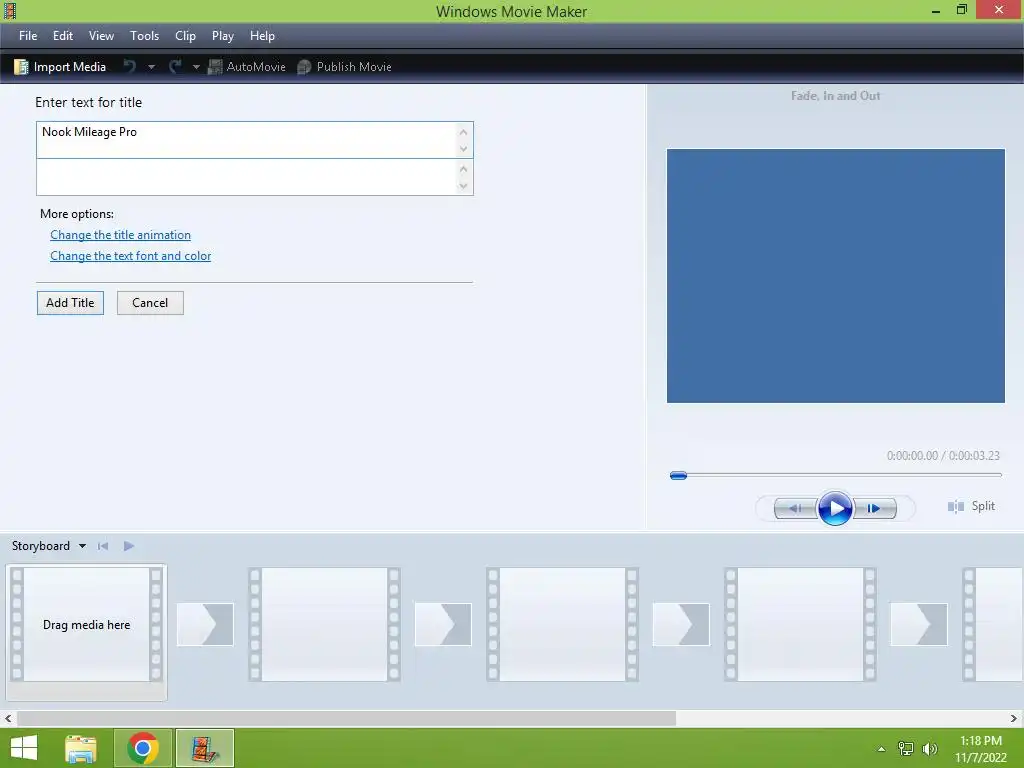The width and height of the screenshot is (1024, 768).
Task: Open the Edit menu
Action: click(x=63, y=36)
